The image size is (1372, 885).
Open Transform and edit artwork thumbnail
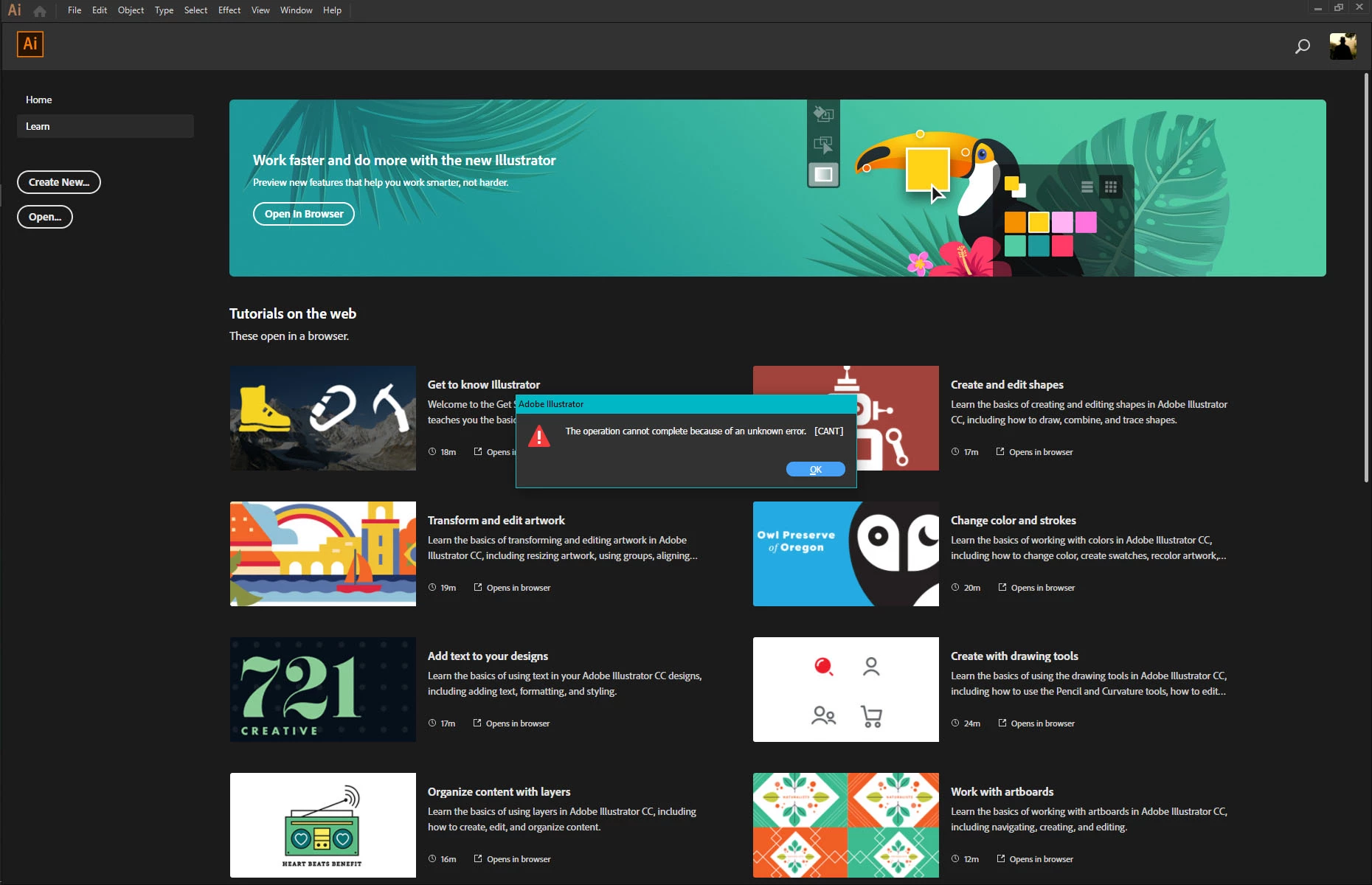(323, 554)
